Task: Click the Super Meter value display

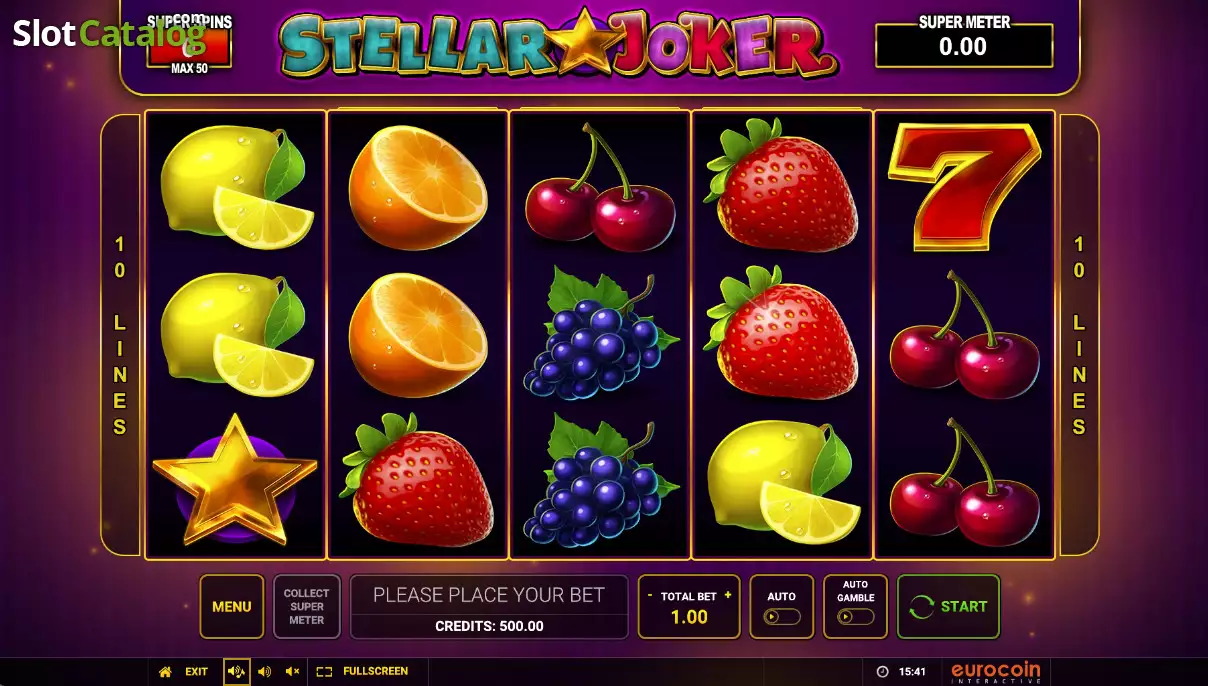Action: point(964,46)
